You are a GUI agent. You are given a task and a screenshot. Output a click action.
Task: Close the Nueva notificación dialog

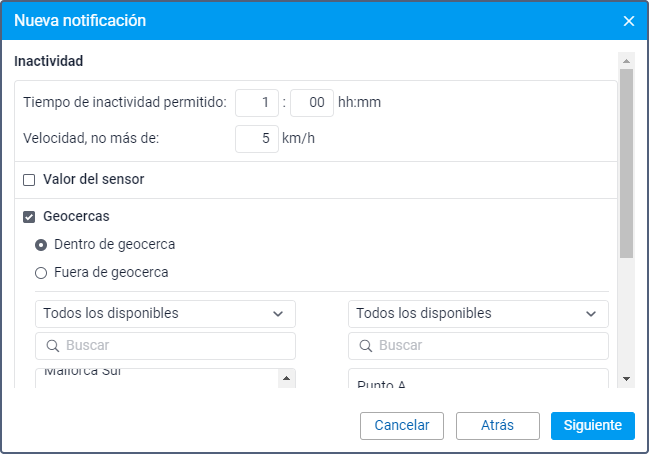click(629, 21)
